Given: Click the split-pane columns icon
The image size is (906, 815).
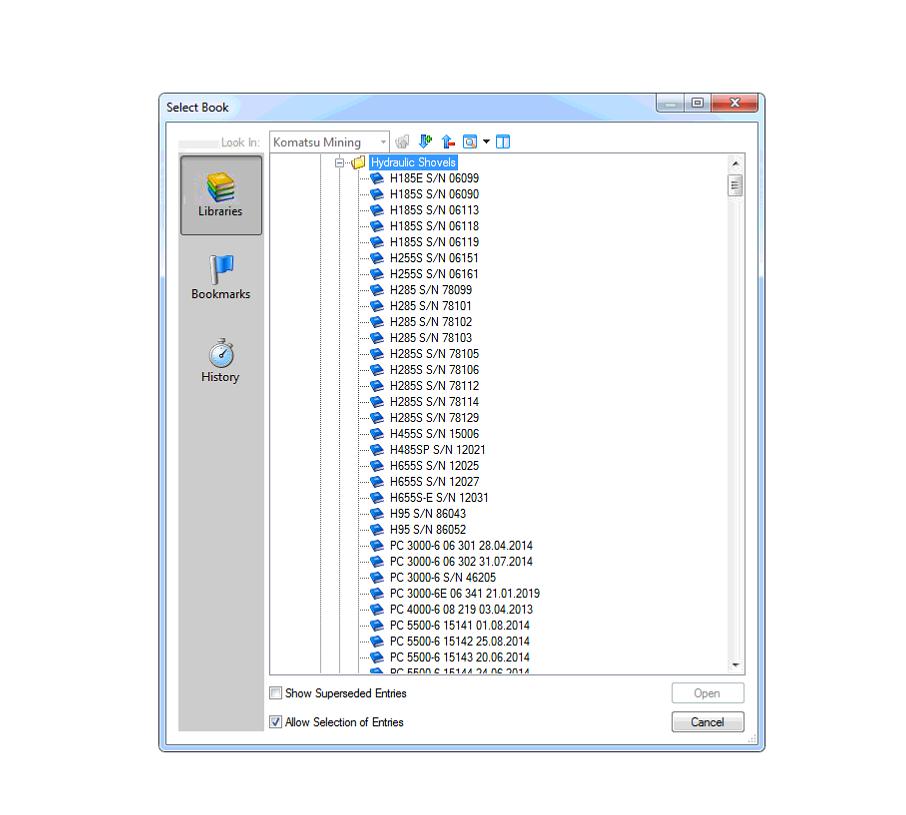Looking at the screenshot, I should pyautogui.click(x=503, y=141).
